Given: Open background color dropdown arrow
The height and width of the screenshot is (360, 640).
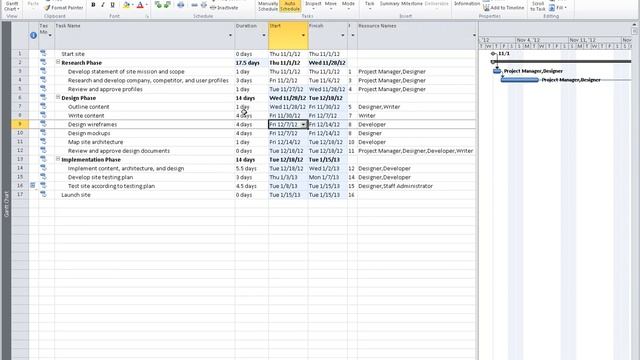Looking at the screenshot, I should click(x=133, y=5).
